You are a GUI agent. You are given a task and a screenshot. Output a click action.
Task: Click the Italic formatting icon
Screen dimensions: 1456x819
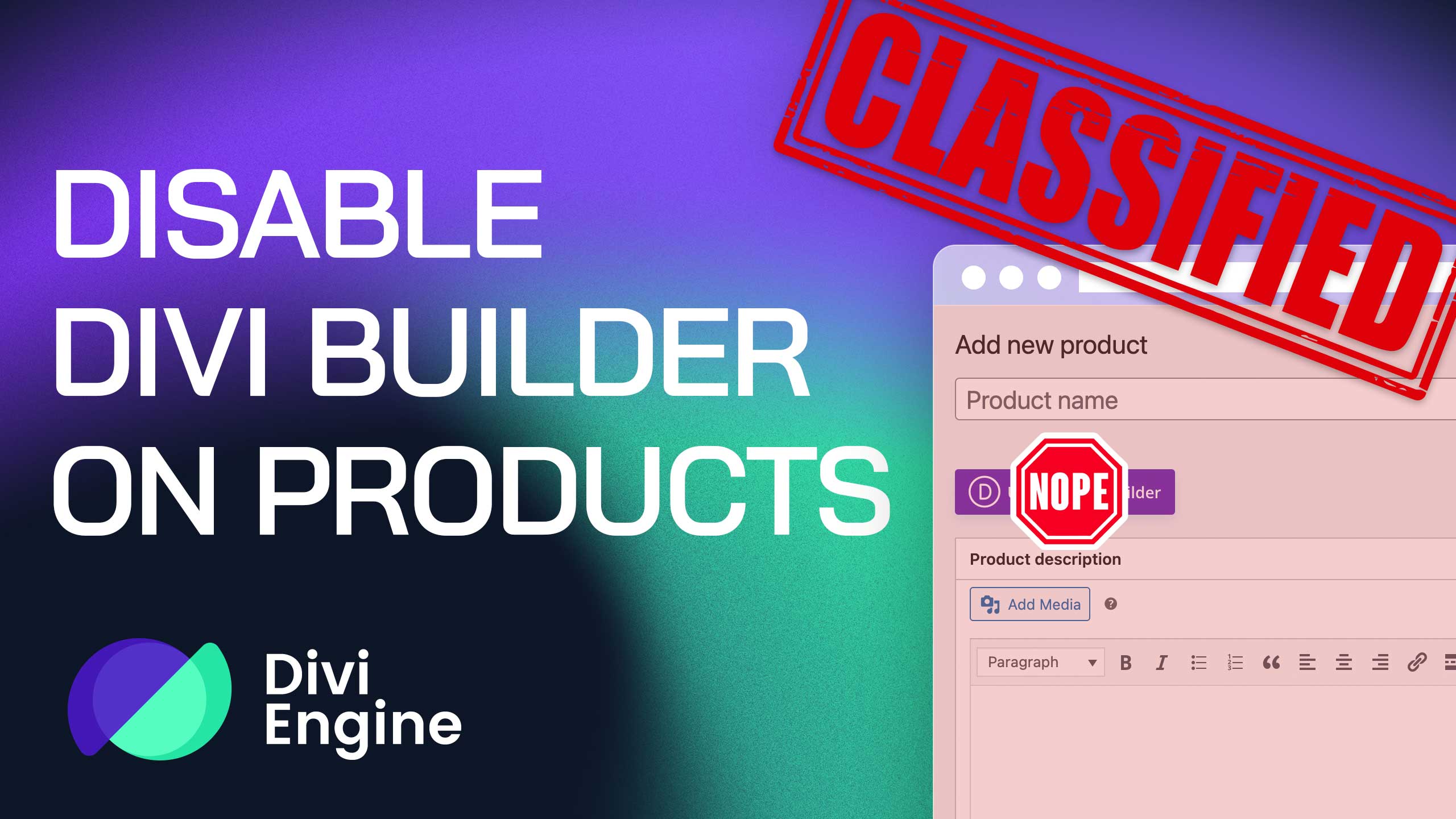[1162, 661]
